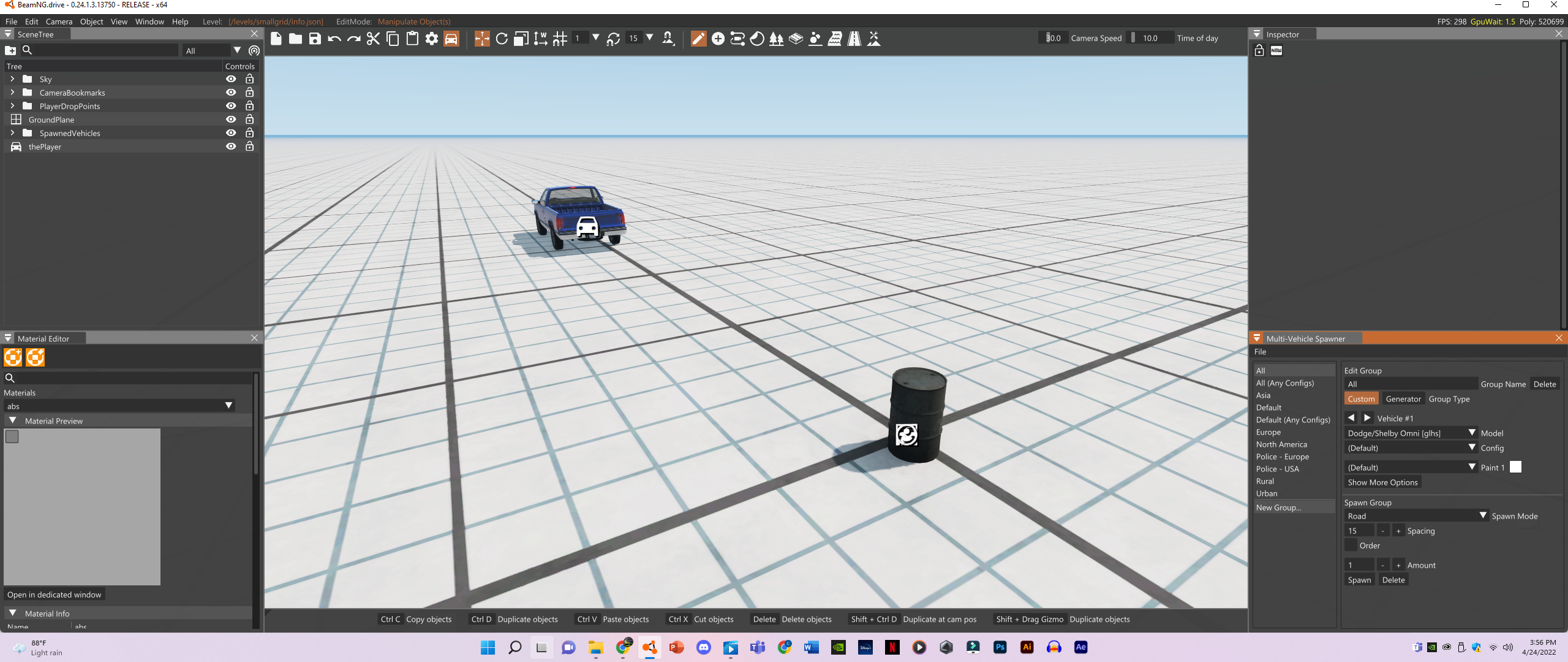This screenshot has width=1568, height=662.
Task: Undo the last action
Action: [334, 39]
